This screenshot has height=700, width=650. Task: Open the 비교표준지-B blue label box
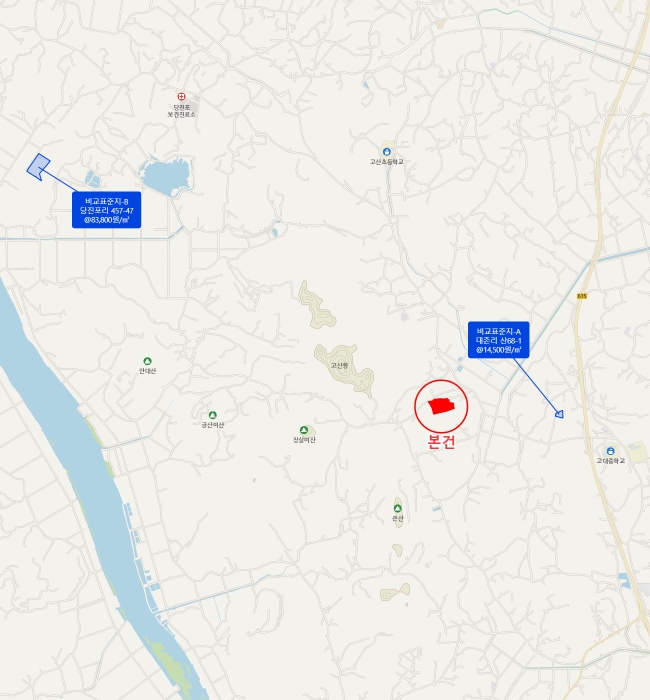pyautogui.click(x=107, y=210)
